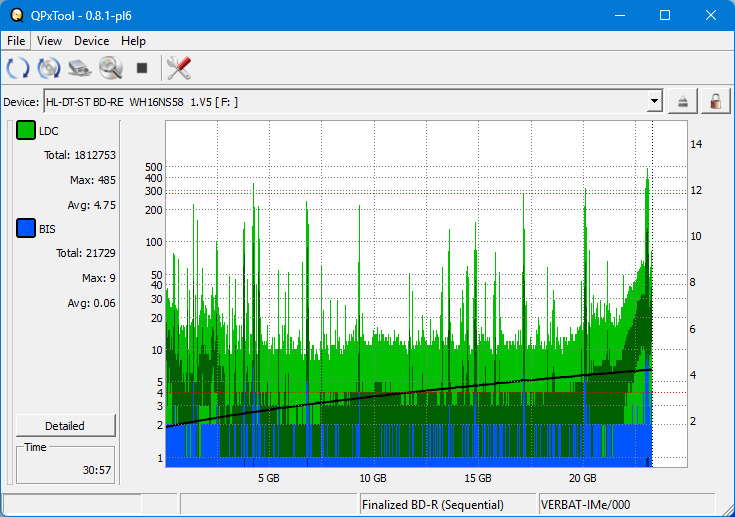Open the View menu
This screenshot has width=735, height=517.
point(49,41)
